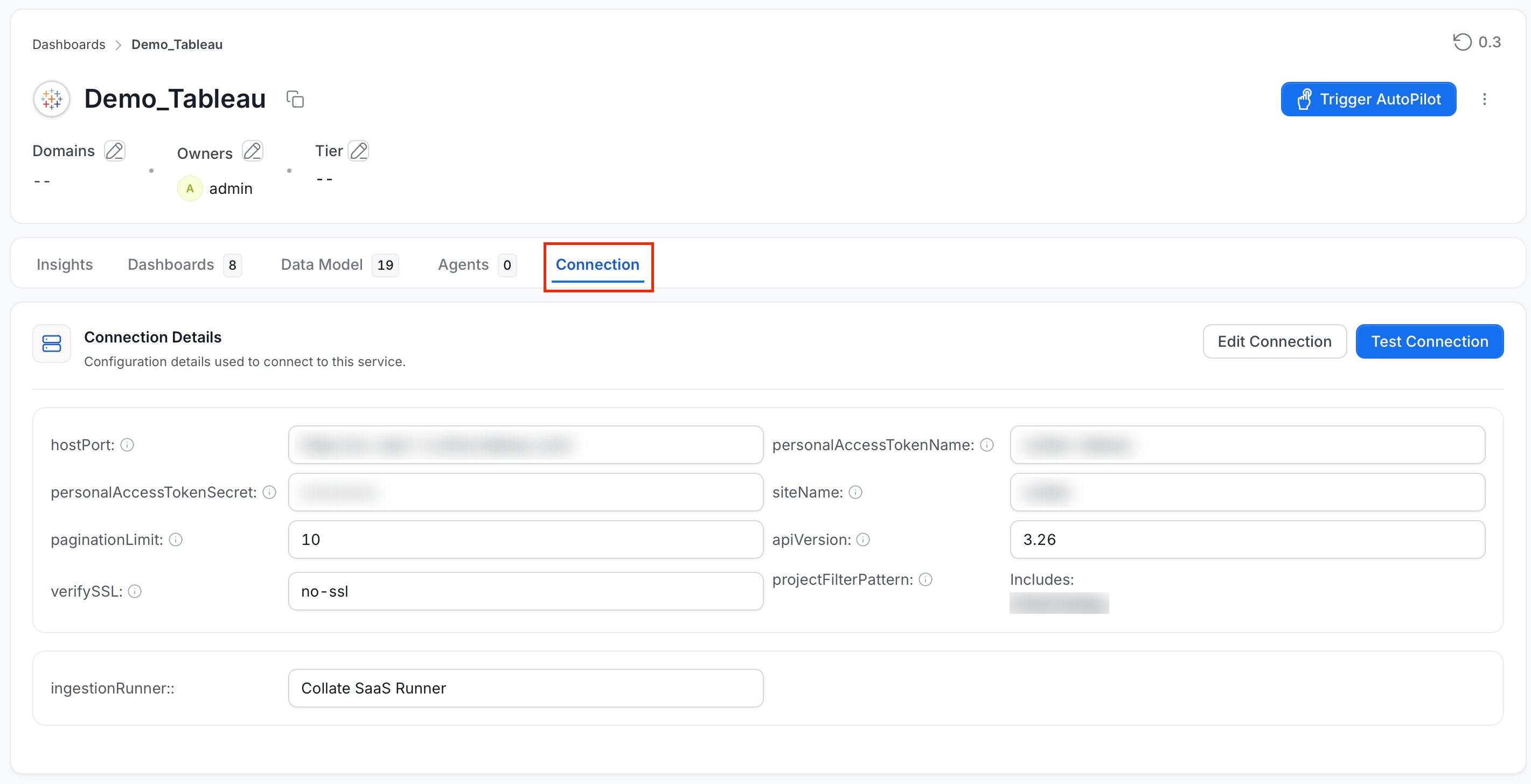Click the Demo_Tableau page title
Viewport: 1531px width, 784px height.
tap(175, 99)
